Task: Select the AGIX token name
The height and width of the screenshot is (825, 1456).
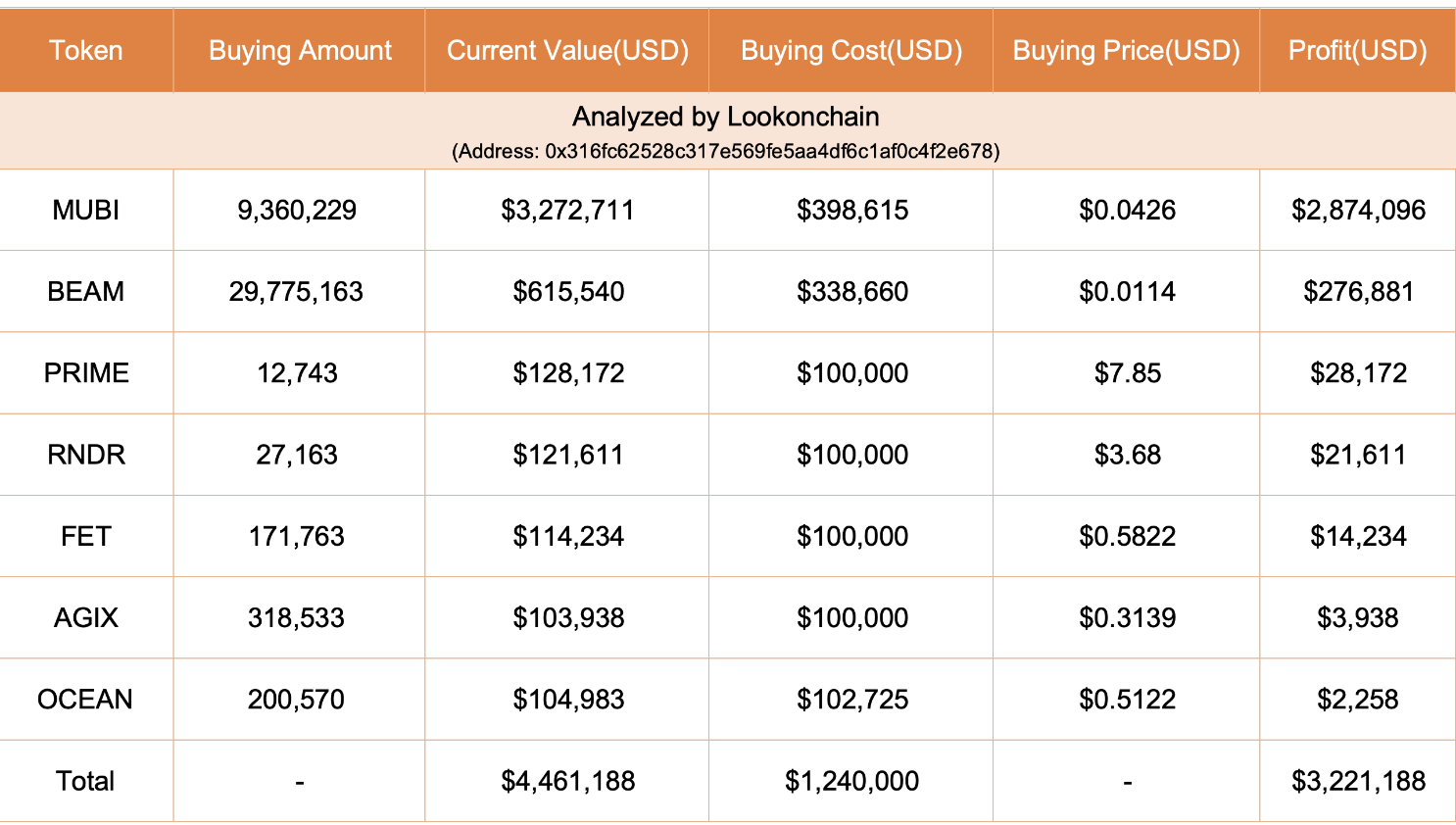Action: [86, 617]
